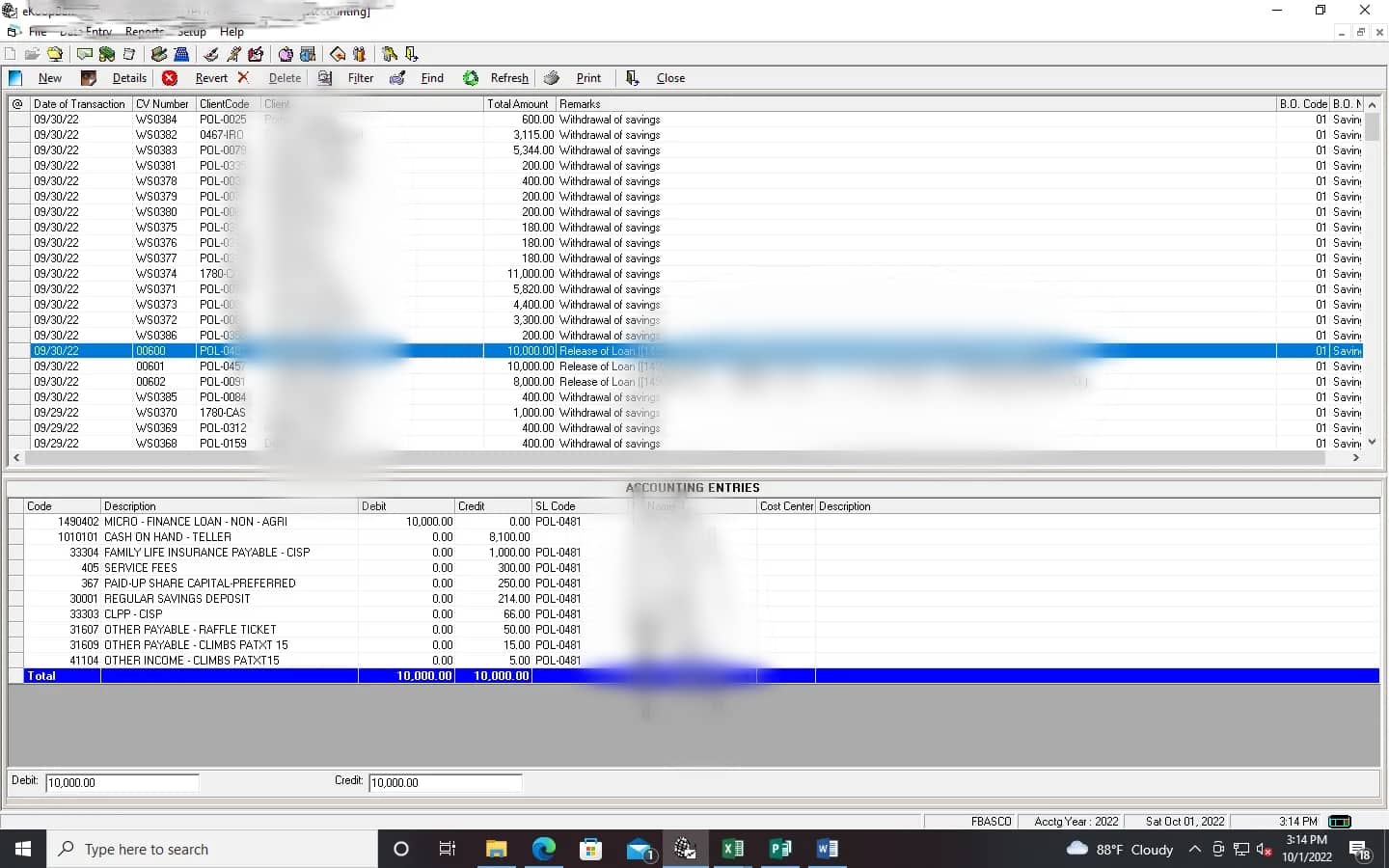This screenshot has width=1389, height=868.
Task: Create a new record with the New button
Action: coord(37,78)
